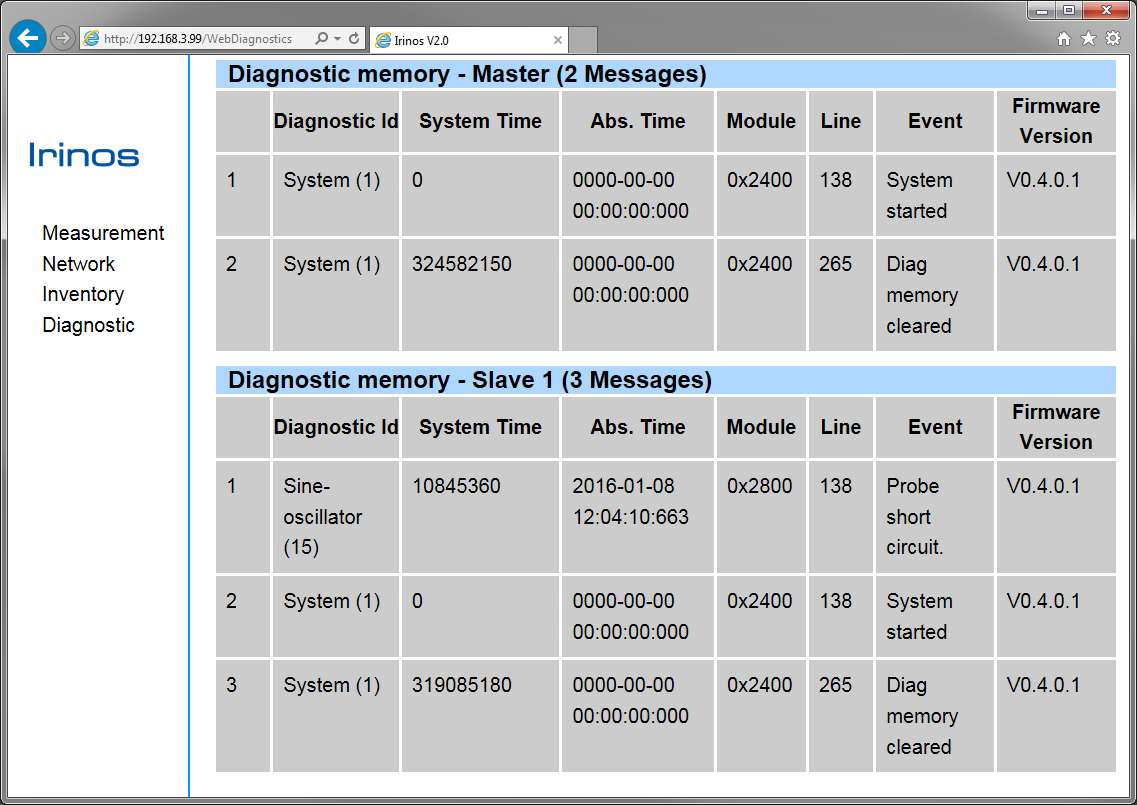The width and height of the screenshot is (1137, 805).
Task: Click the Slave 1 diagnostic memory heading
Action: (x=666, y=380)
